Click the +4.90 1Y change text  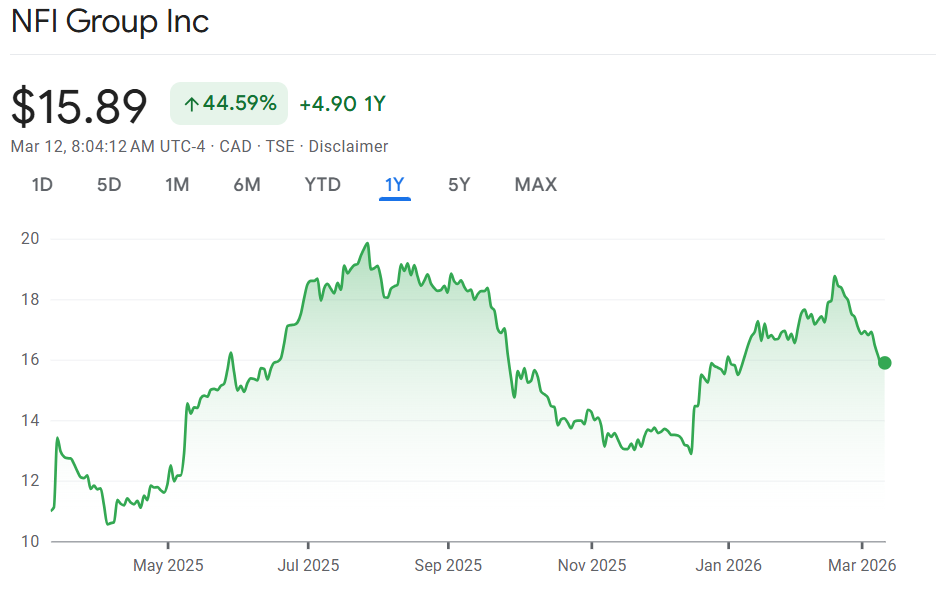(x=343, y=104)
